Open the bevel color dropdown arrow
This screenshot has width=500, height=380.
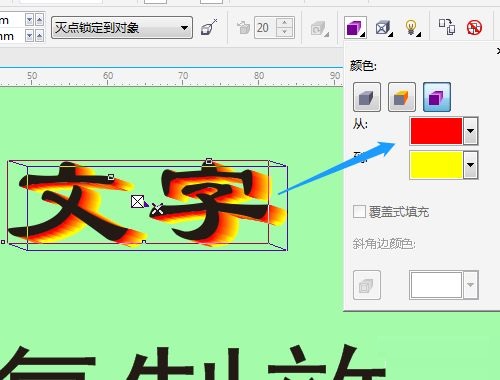tap(470, 285)
